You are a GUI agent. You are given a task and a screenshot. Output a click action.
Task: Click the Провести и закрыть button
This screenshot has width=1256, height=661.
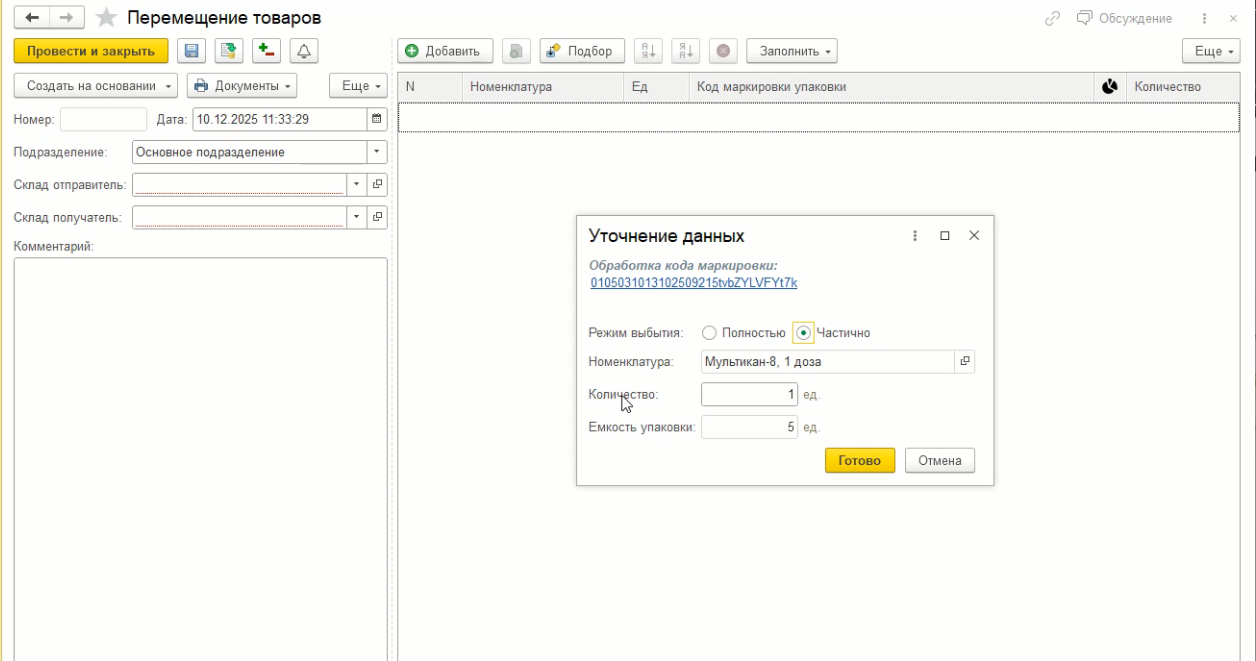(91, 51)
